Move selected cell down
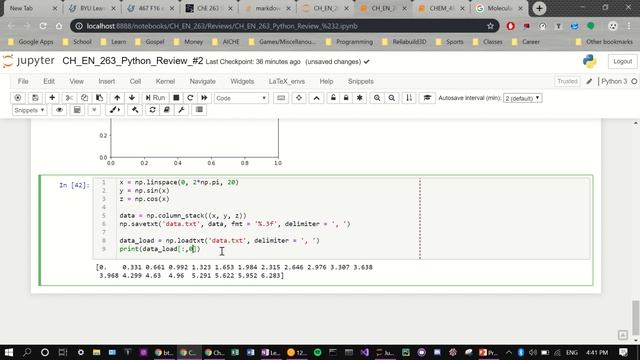640x360 pixels. coord(132,98)
